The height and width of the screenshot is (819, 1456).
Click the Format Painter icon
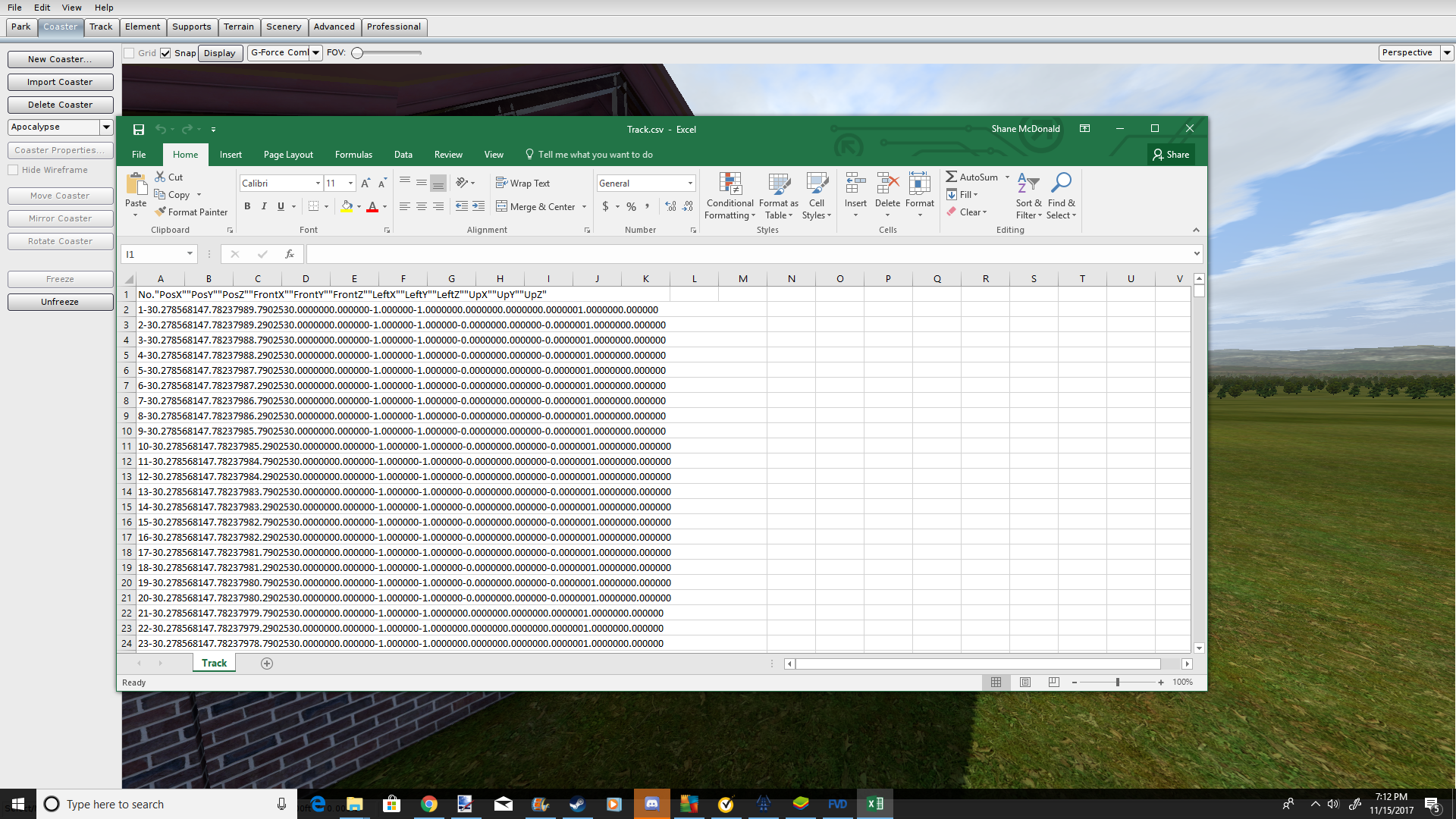(160, 212)
